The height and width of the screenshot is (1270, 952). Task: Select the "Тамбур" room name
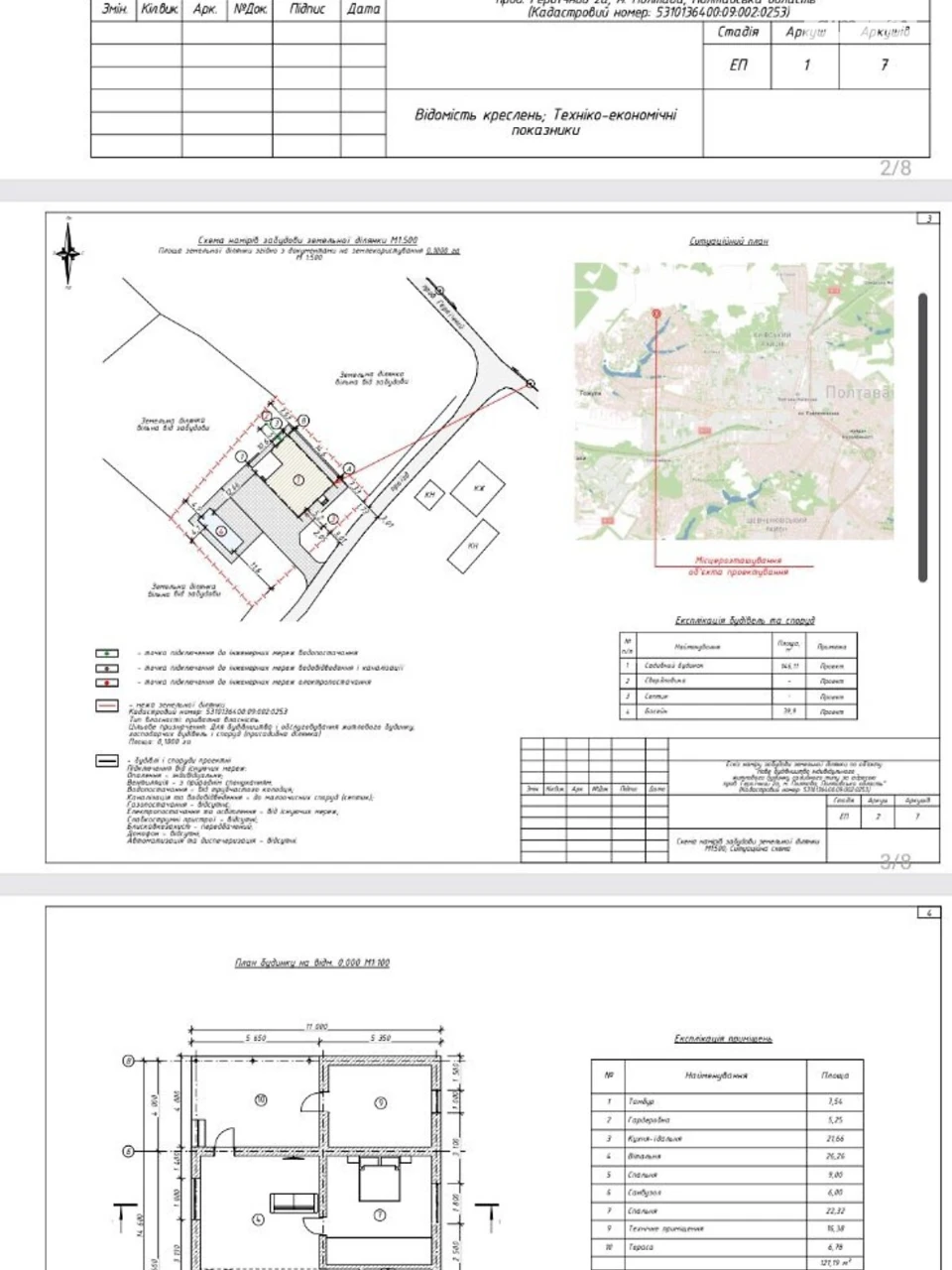pos(641,1101)
